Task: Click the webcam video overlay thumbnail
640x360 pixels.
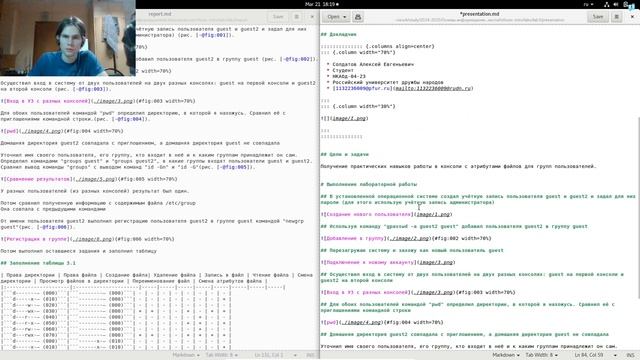Action: pyautogui.click(x=68, y=38)
